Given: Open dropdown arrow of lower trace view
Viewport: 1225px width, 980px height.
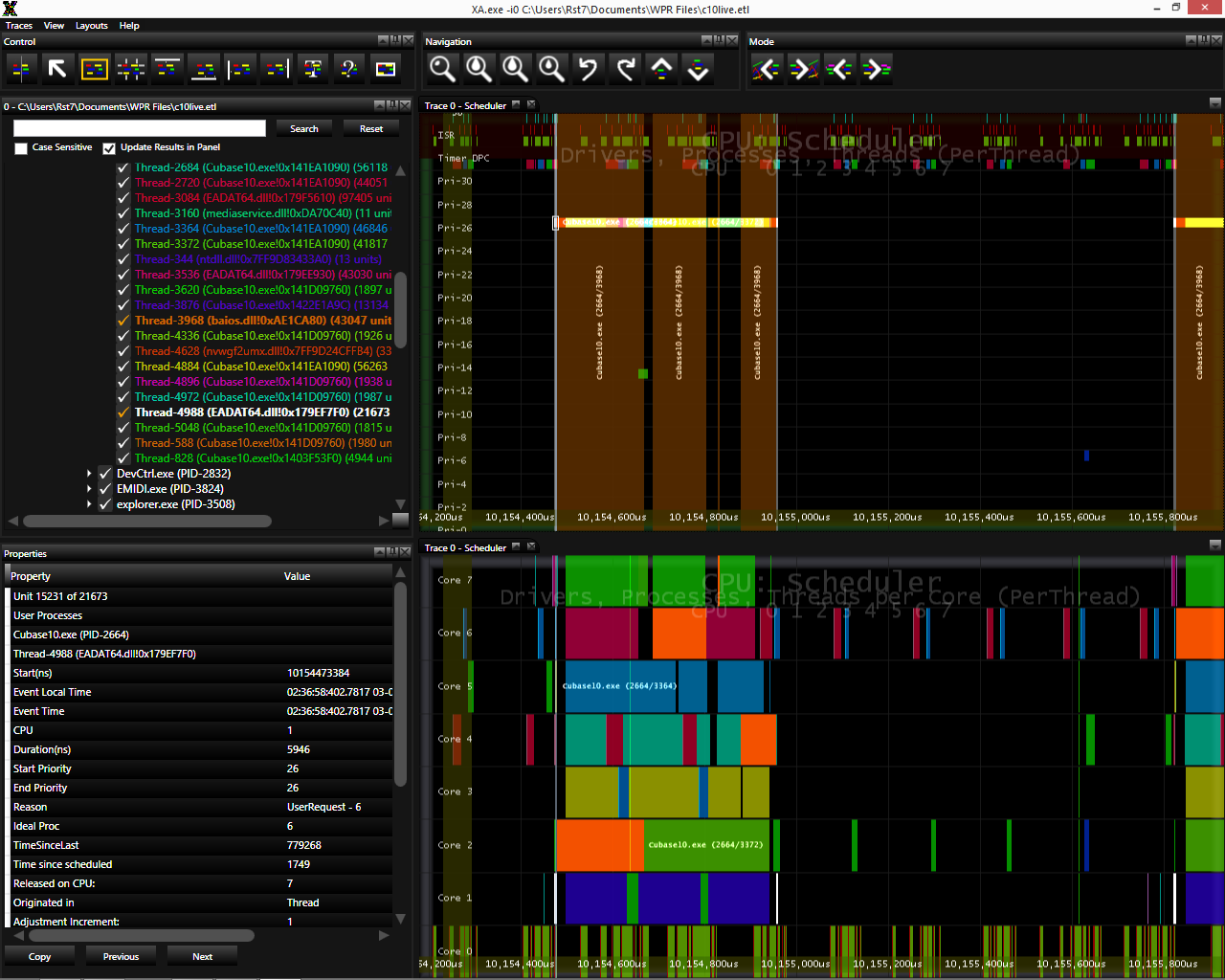Looking at the screenshot, I should 1214,546.
